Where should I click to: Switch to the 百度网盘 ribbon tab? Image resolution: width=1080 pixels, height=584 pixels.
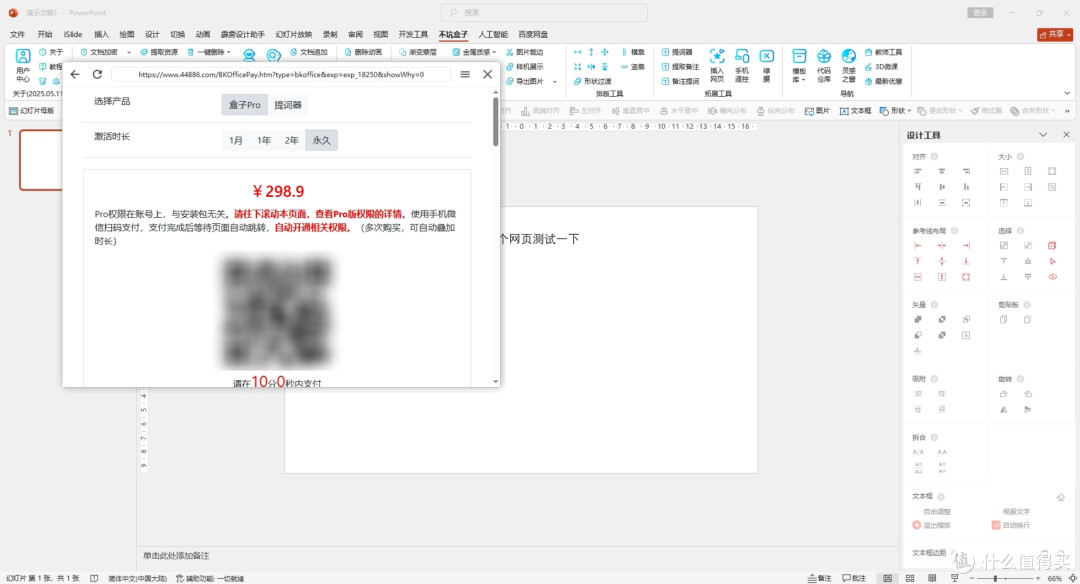[533, 34]
